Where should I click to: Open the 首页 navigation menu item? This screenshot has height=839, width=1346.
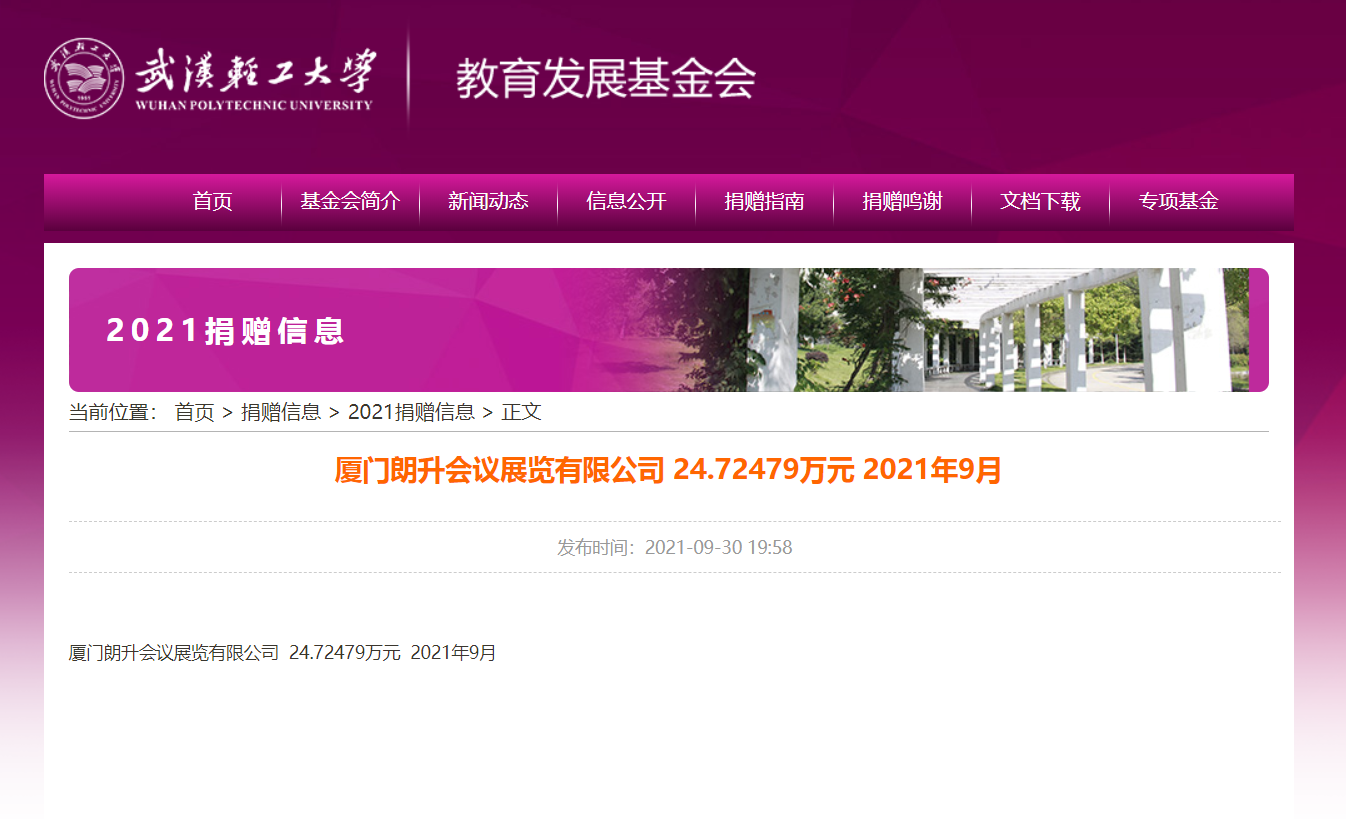coord(212,201)
